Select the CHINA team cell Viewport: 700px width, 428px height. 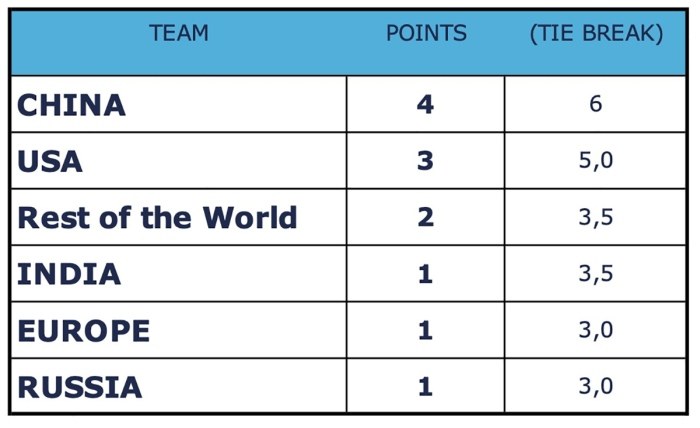coord(72,104)
